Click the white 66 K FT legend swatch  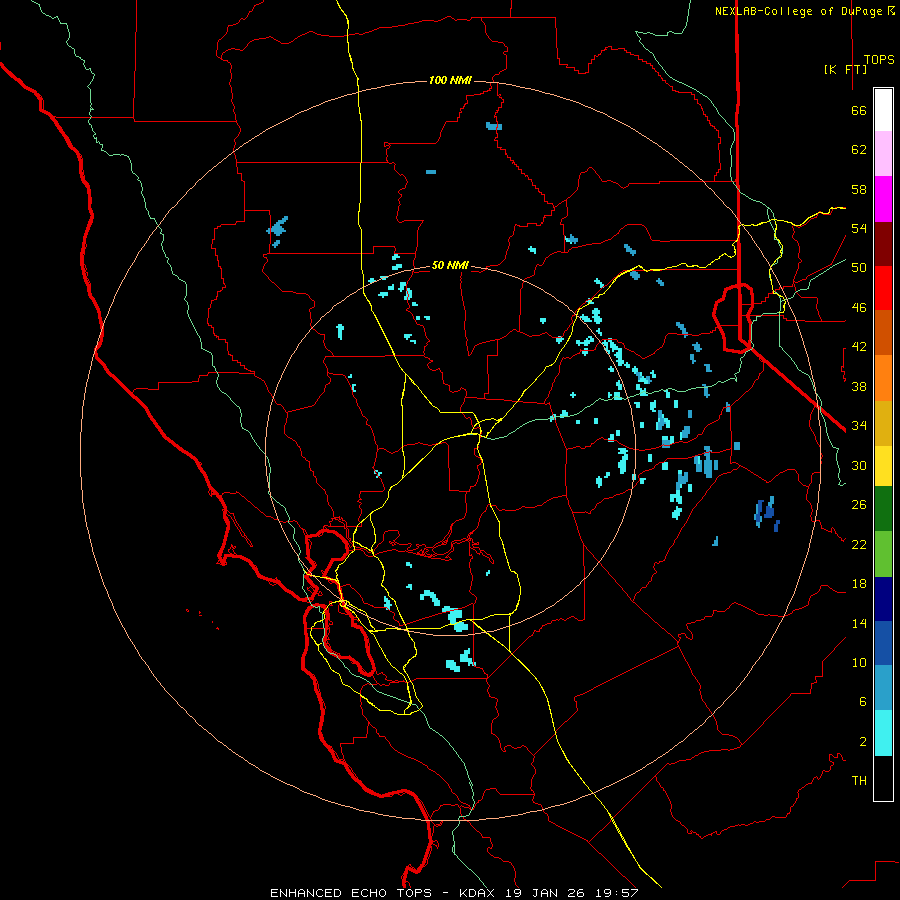pos(883,110)
